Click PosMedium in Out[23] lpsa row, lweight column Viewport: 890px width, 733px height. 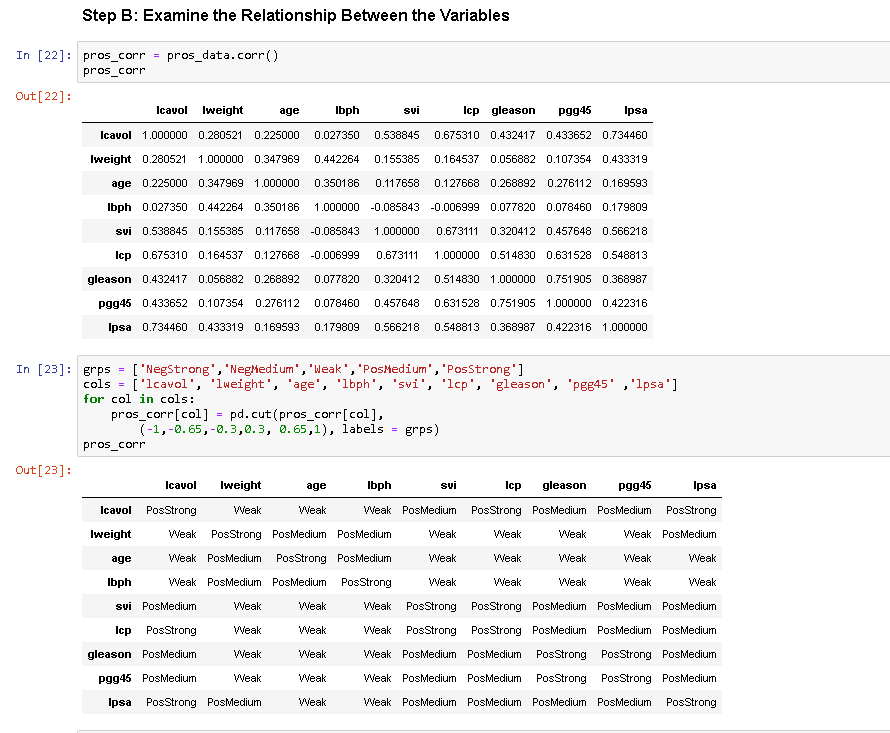234,702
